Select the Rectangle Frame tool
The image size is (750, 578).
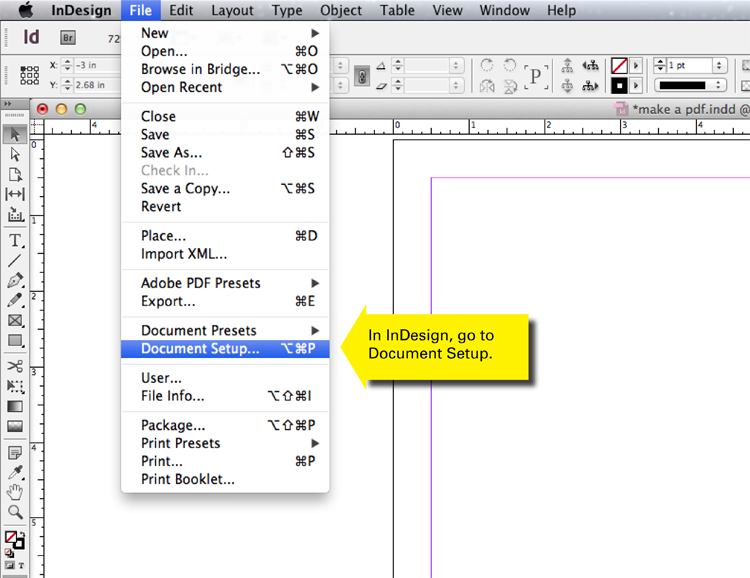[15, 321]
